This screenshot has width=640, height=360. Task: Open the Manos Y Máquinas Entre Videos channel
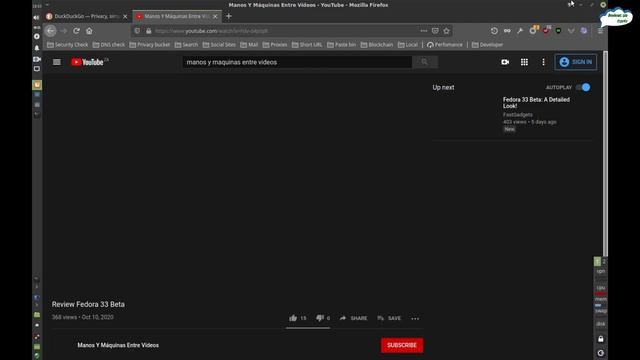[x=118, y=345]
